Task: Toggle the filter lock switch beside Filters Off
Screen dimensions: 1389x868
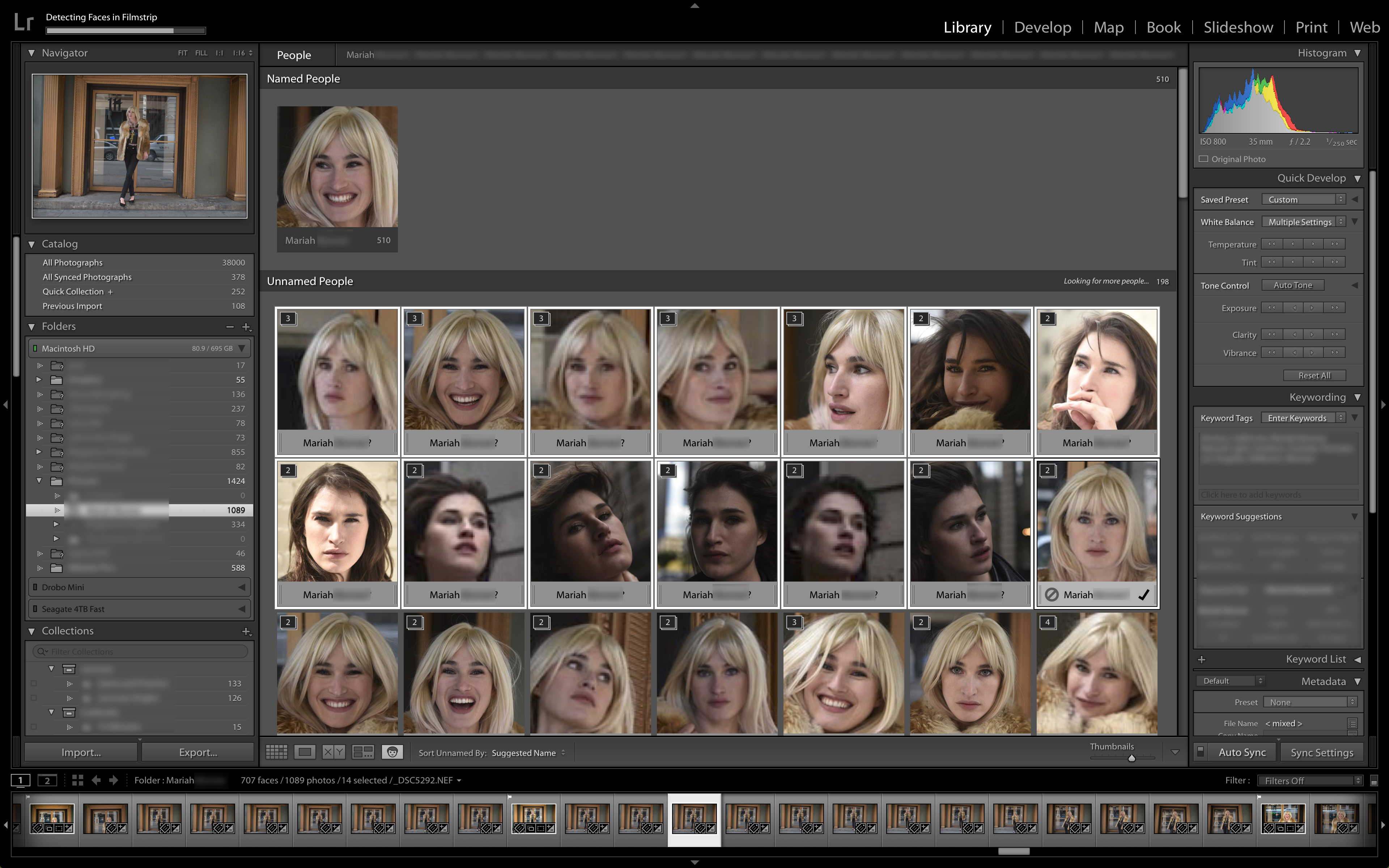Action: coord(1373,781)
